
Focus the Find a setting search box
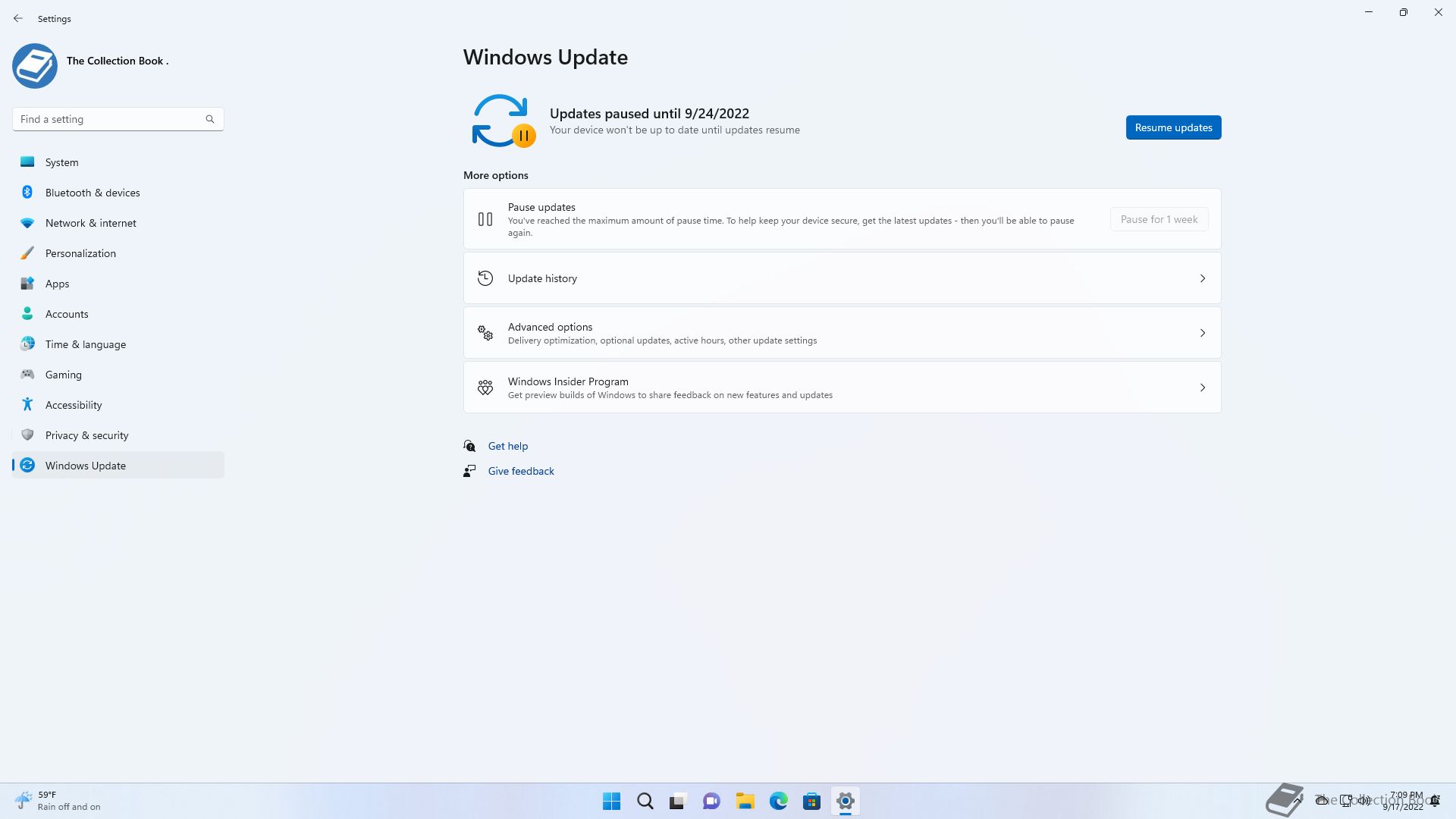coord(118,119)
